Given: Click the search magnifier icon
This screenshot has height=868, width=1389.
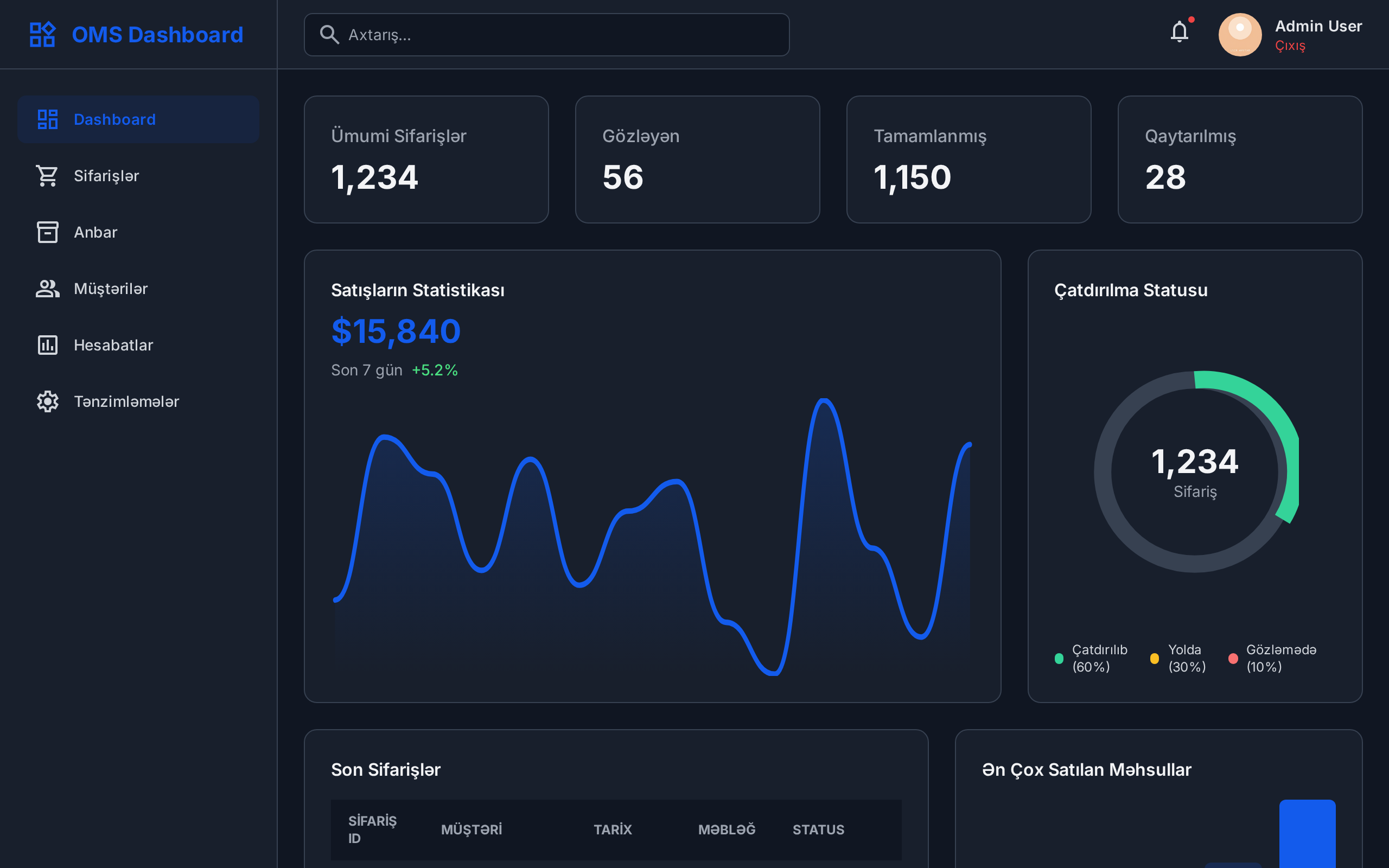Looking at the screenshot, I should coord(329,34).
